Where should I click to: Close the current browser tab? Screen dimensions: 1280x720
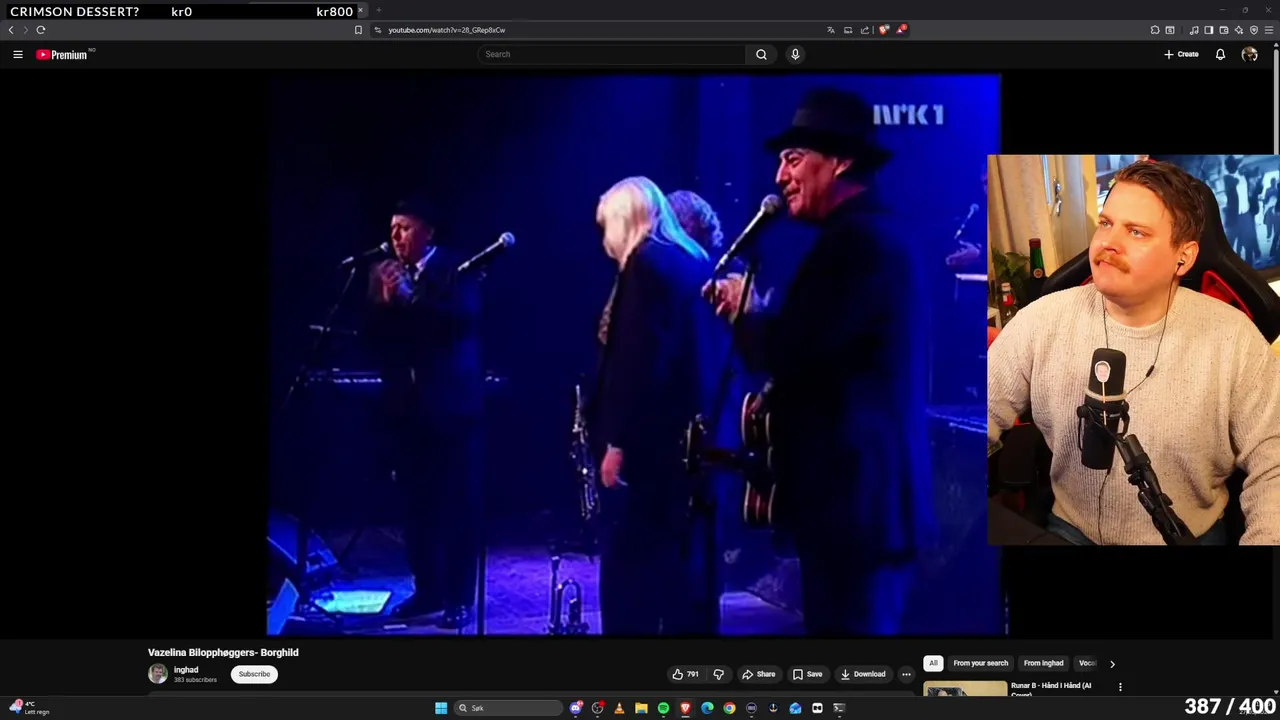[361, 10]
